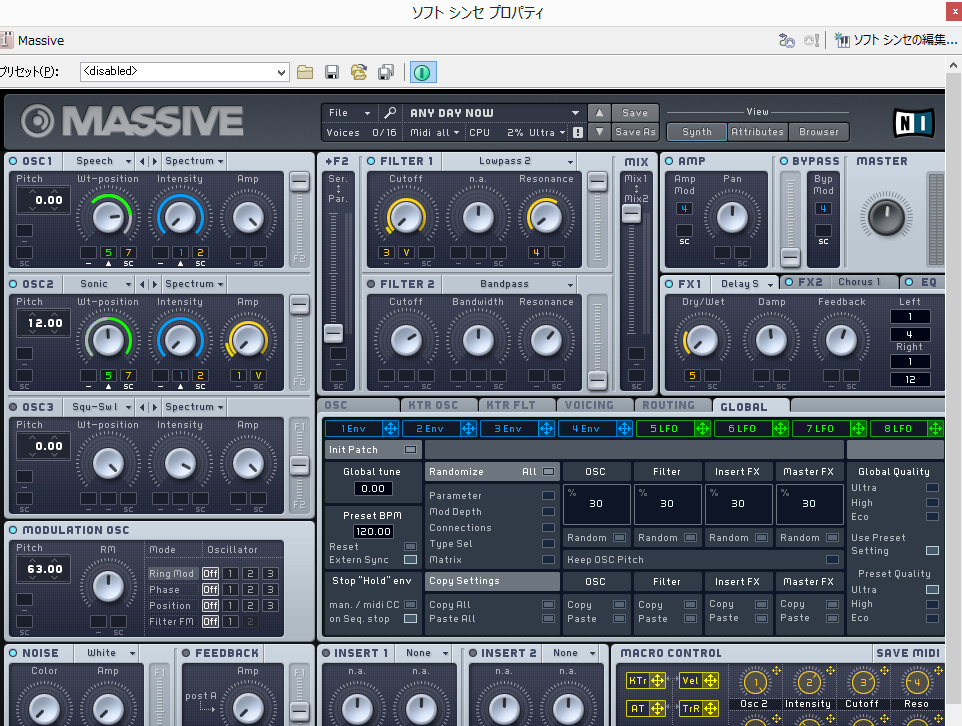Save preset using the floppy disk icon

pos(332,72)
